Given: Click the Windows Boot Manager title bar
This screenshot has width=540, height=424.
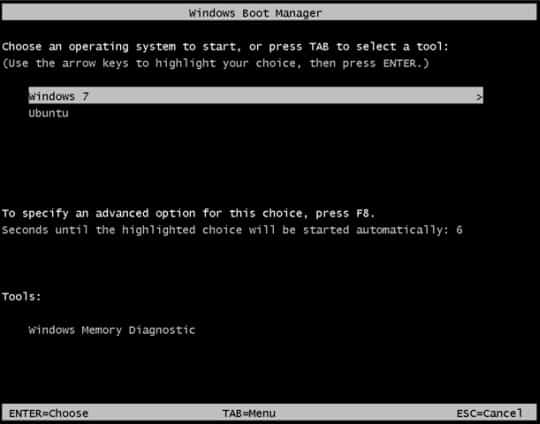Looking at the screenshot, I should (270, 13).
